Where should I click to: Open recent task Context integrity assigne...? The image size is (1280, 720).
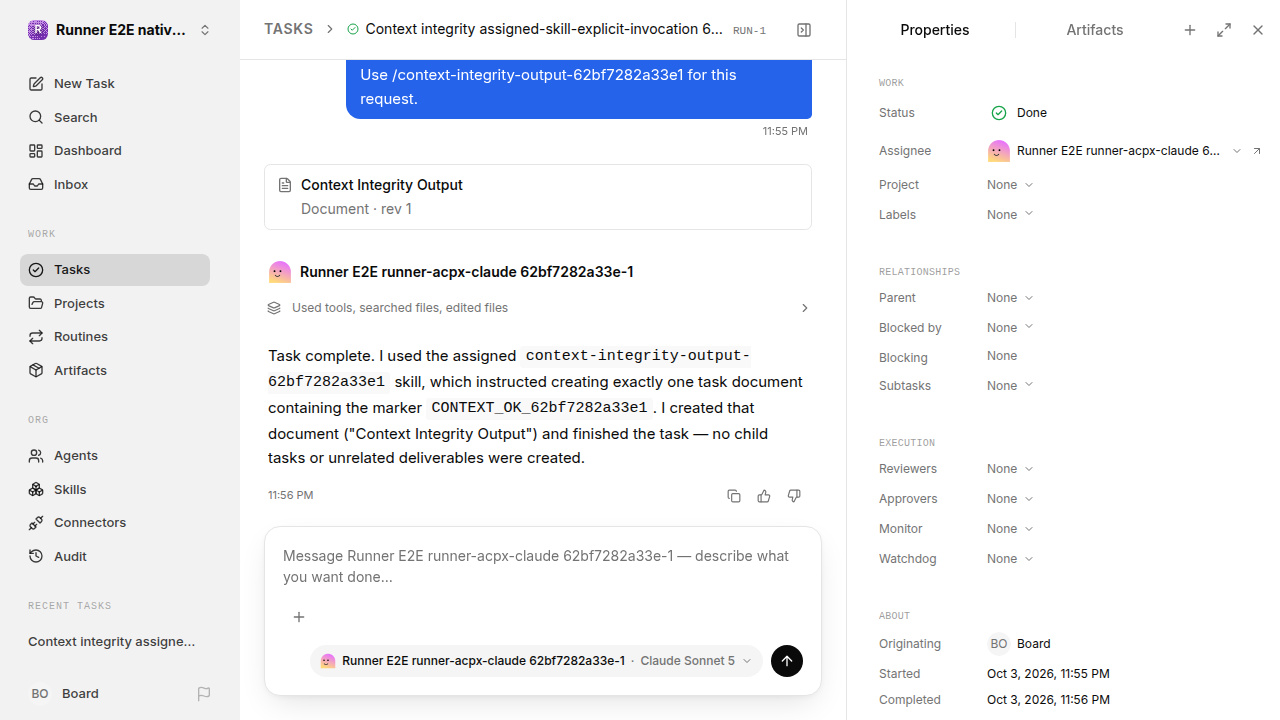112,642
